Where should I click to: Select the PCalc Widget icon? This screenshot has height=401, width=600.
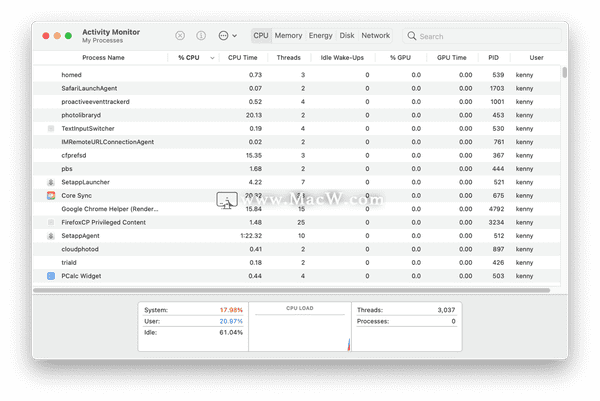pyautogui.click(x=51, y=276)
